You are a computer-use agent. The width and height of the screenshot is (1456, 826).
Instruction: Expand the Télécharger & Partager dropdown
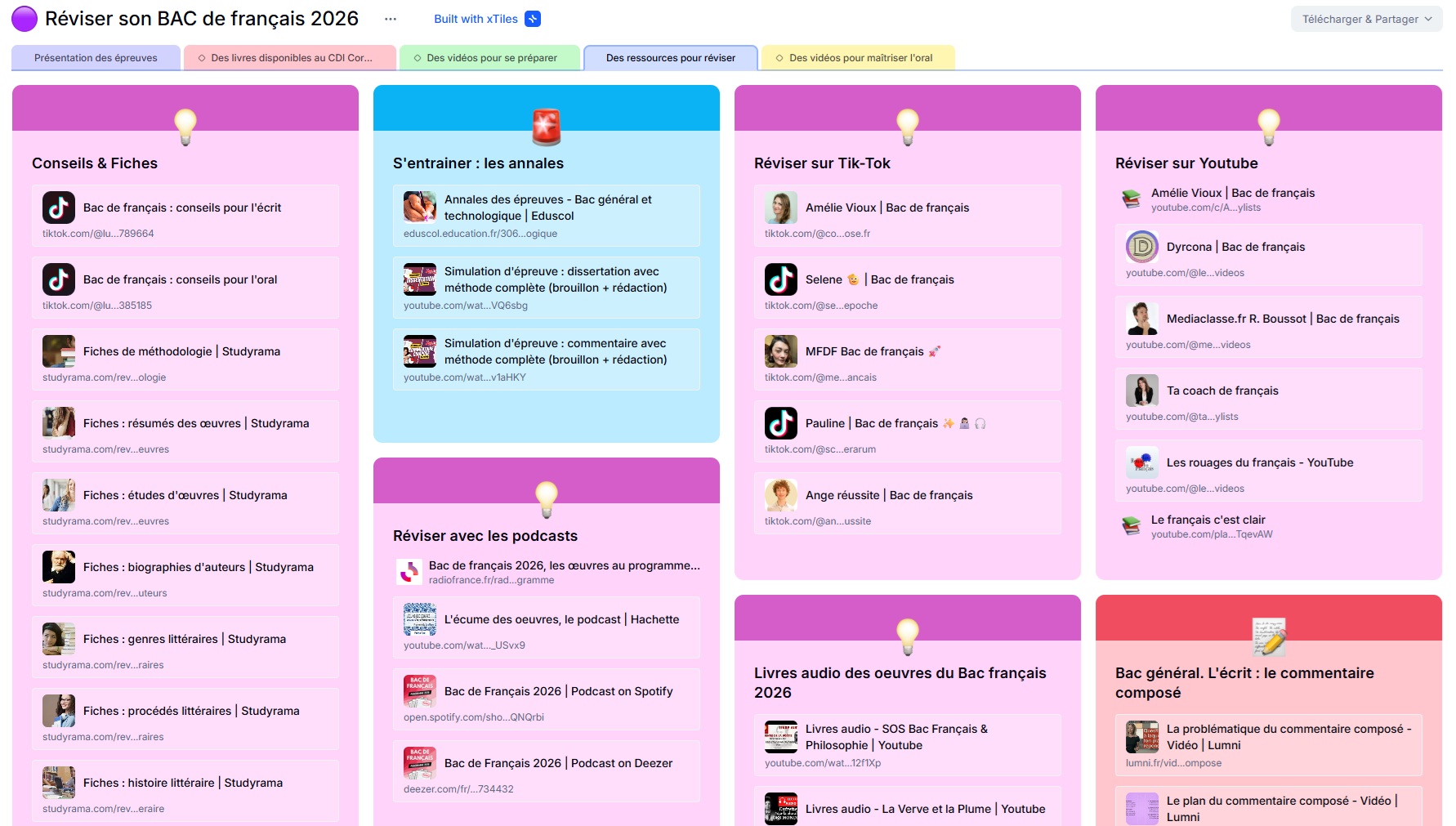[x=1366, y=19]
